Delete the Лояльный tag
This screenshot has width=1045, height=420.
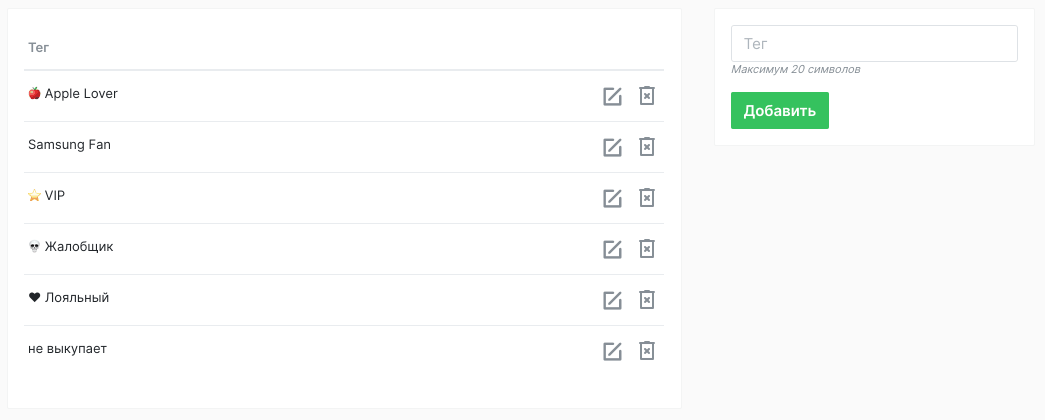(x=646, y=299)
